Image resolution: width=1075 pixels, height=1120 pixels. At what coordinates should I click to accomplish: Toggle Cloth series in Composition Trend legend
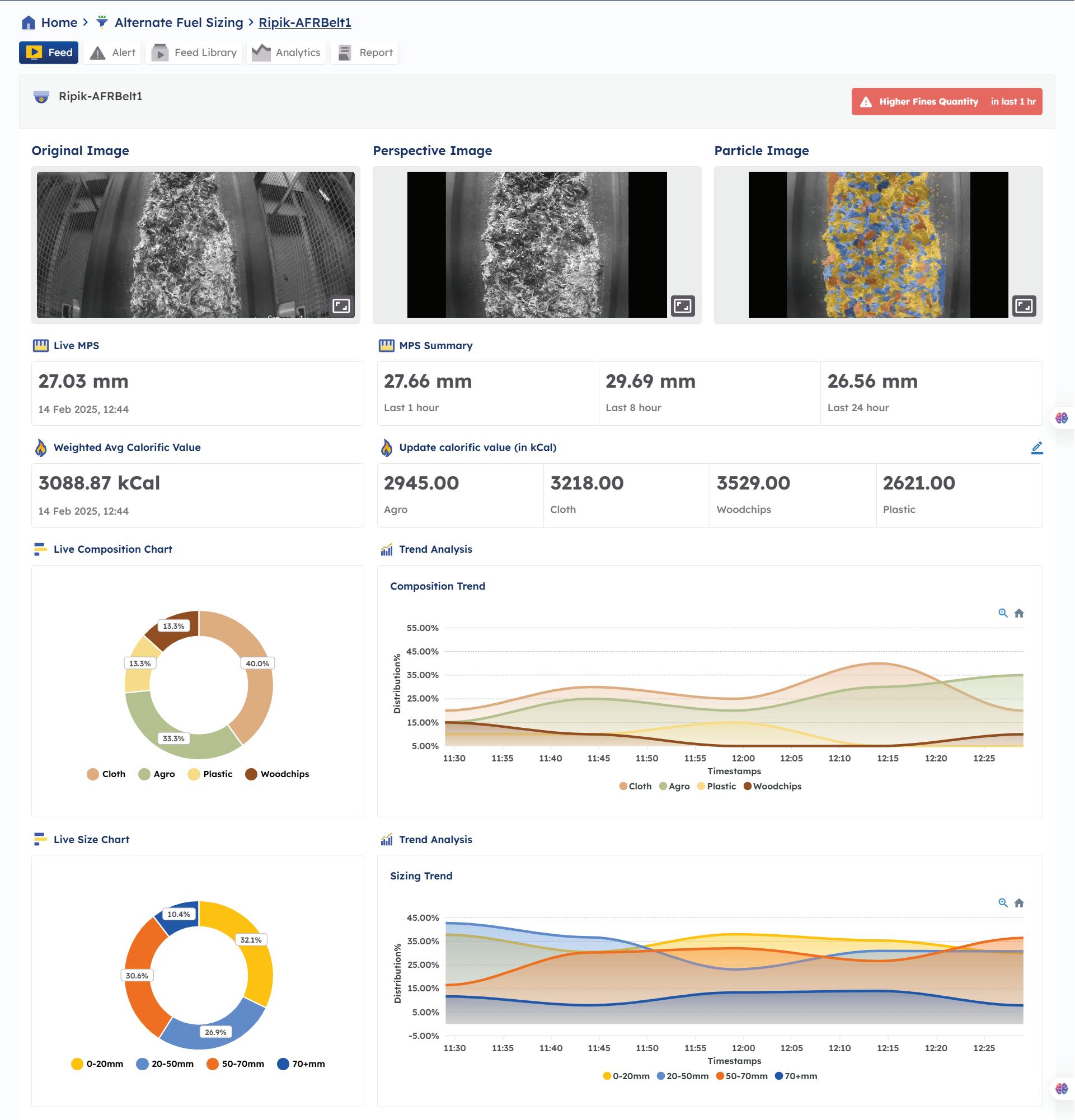[636, 786]
